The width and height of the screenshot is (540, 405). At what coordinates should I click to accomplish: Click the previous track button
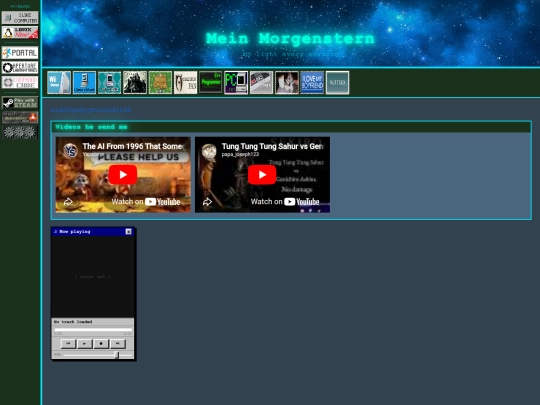pos(68,344)
